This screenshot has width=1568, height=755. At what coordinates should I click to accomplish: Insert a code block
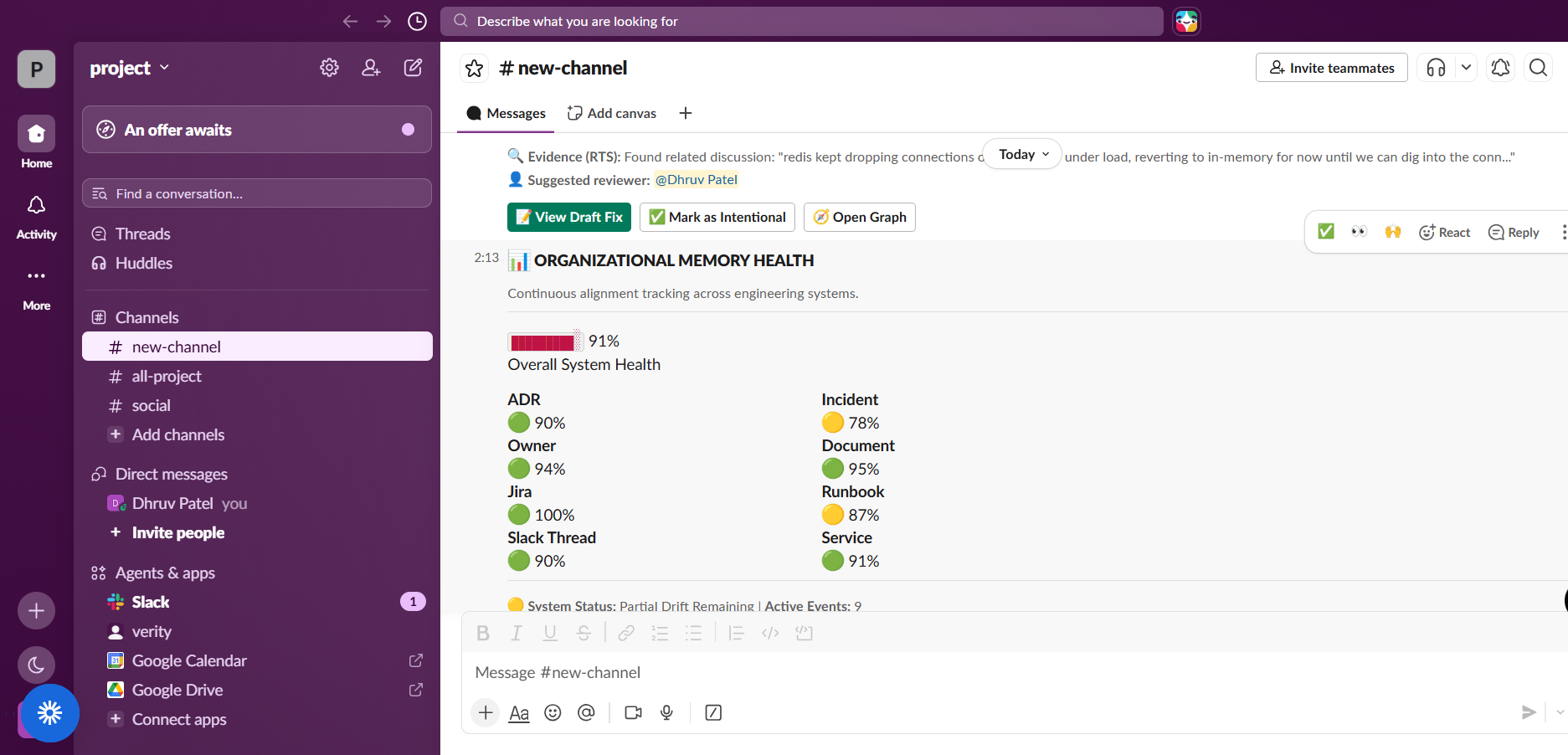(x=805, y=633)
